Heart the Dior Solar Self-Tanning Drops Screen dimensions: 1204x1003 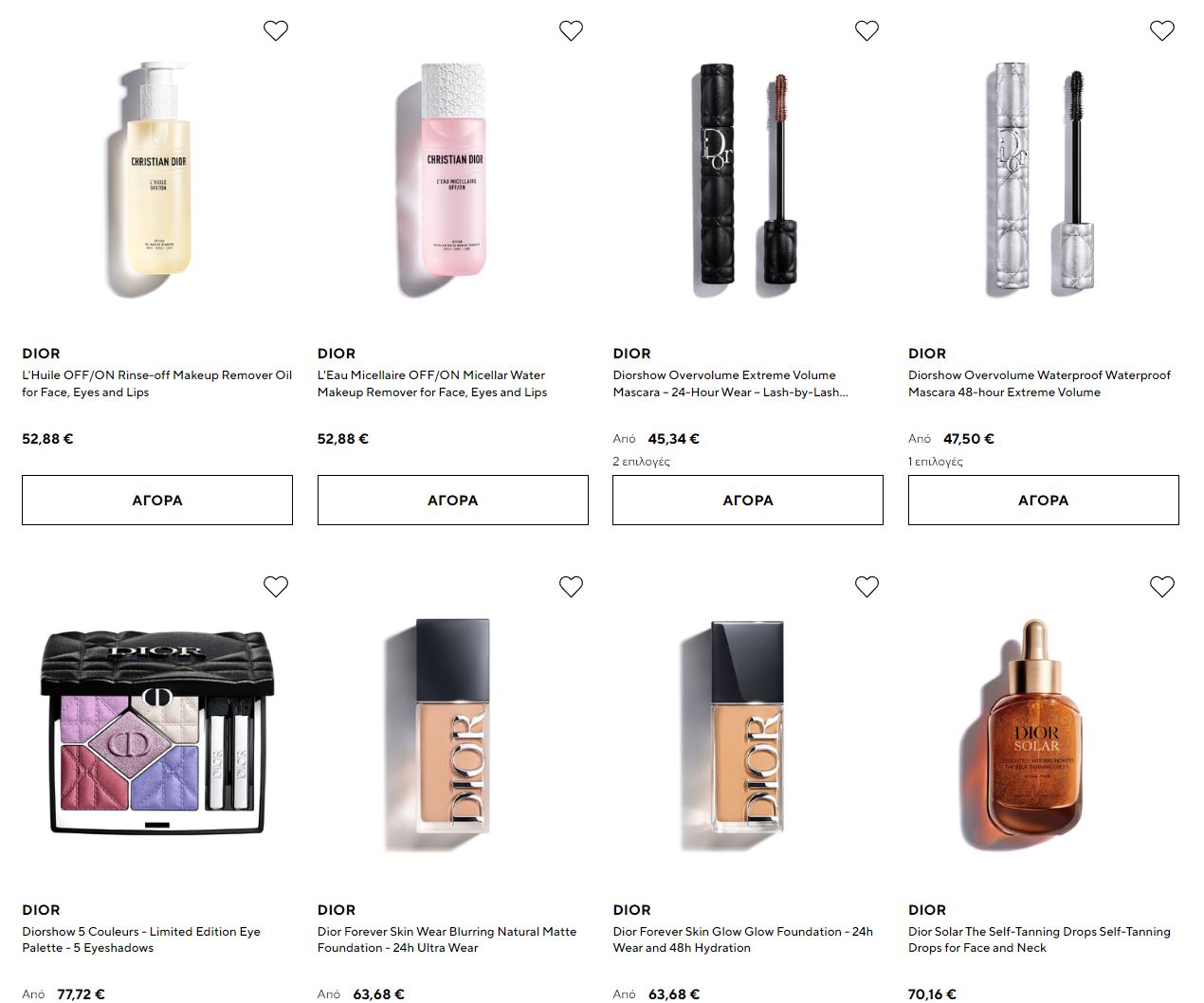[x=1162, y=587]
